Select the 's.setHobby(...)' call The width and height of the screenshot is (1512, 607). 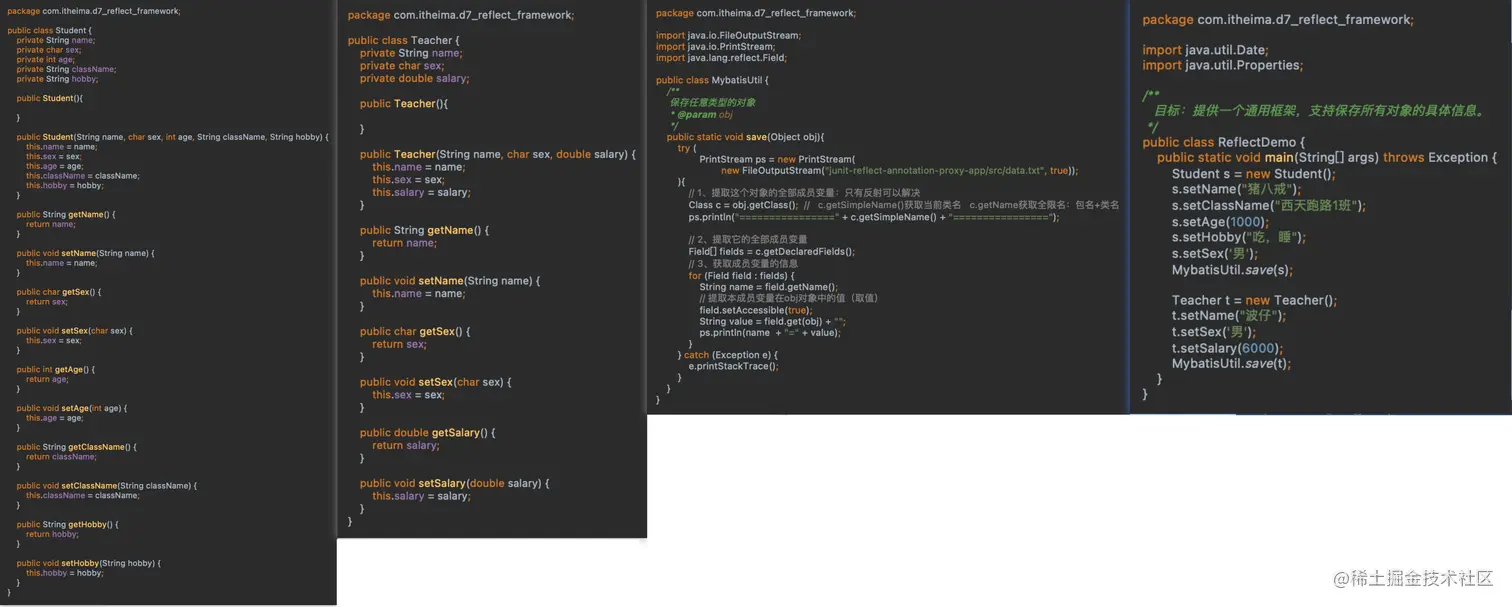(1239, 237)
